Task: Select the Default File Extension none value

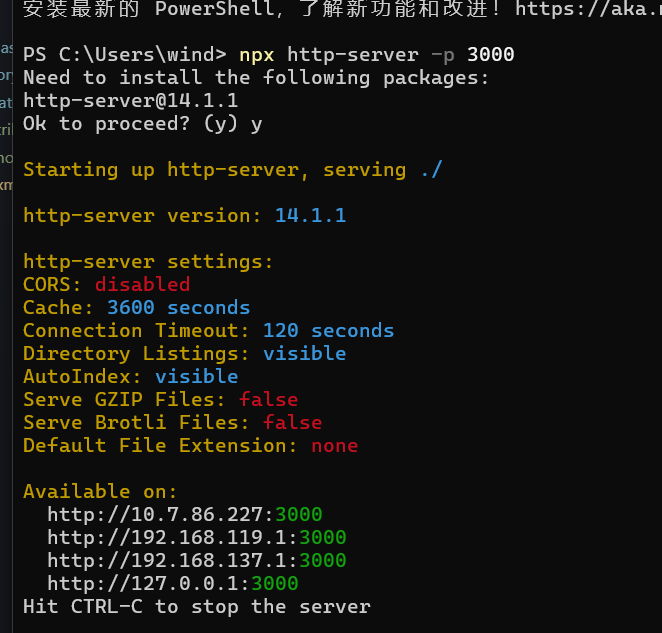Action: pyautogui.click(x=334, y=446)
